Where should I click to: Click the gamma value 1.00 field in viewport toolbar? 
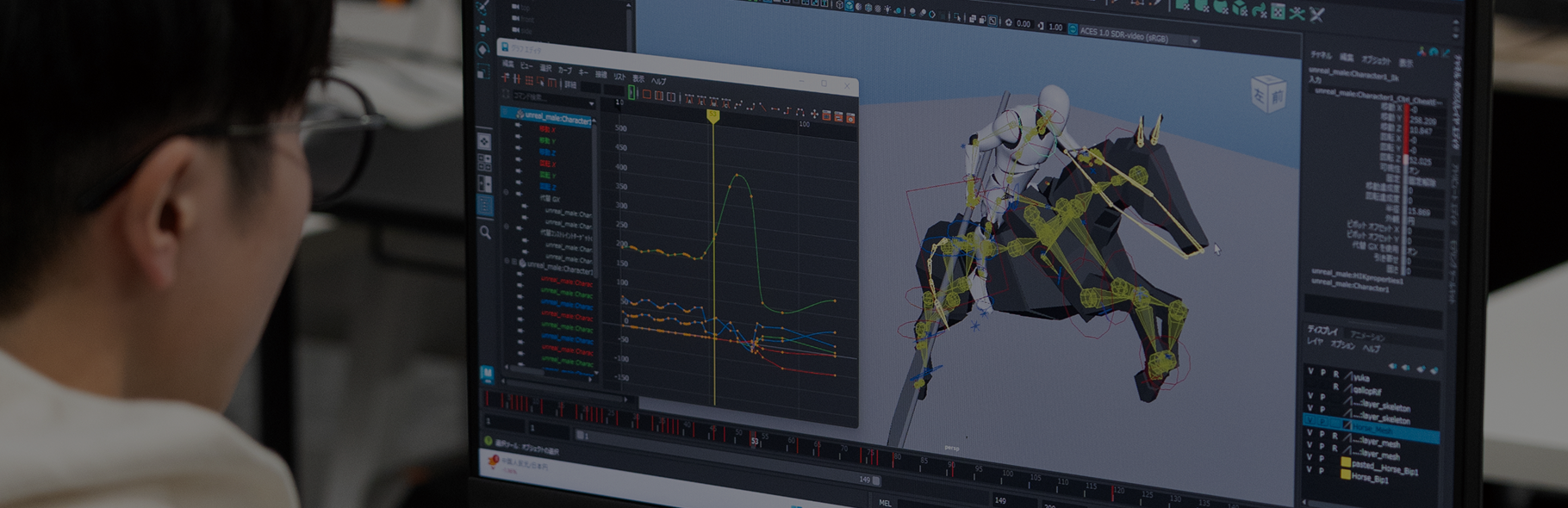pyautogui.click(x=1055, y=27)
